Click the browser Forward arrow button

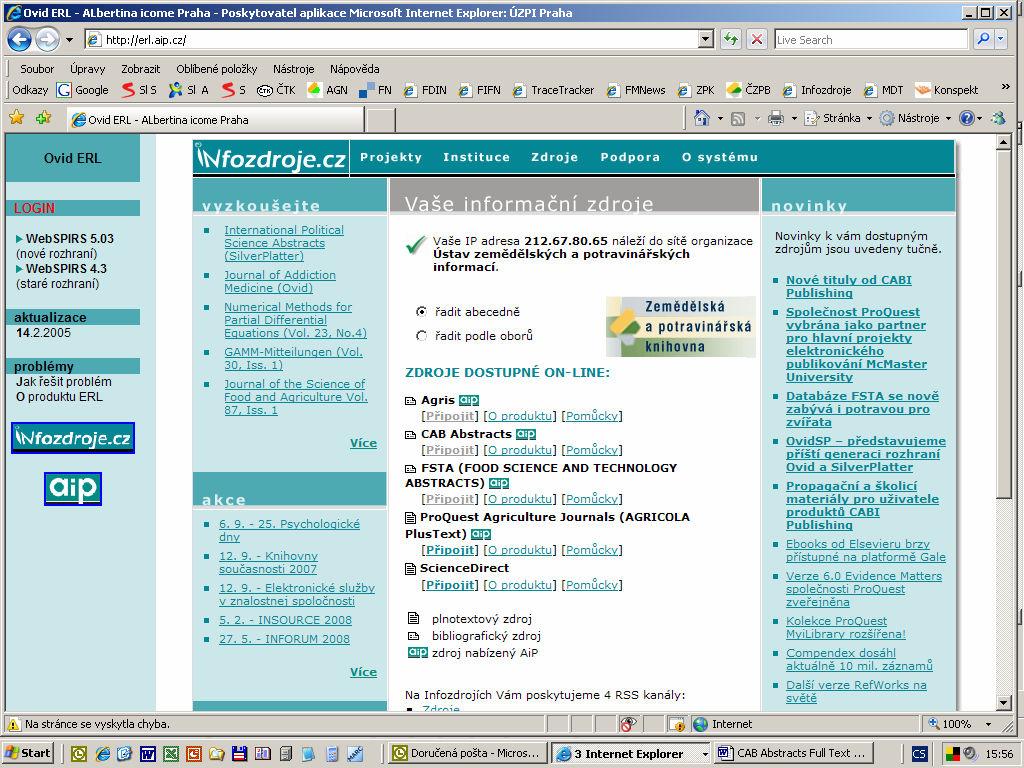tap(47, 40)
